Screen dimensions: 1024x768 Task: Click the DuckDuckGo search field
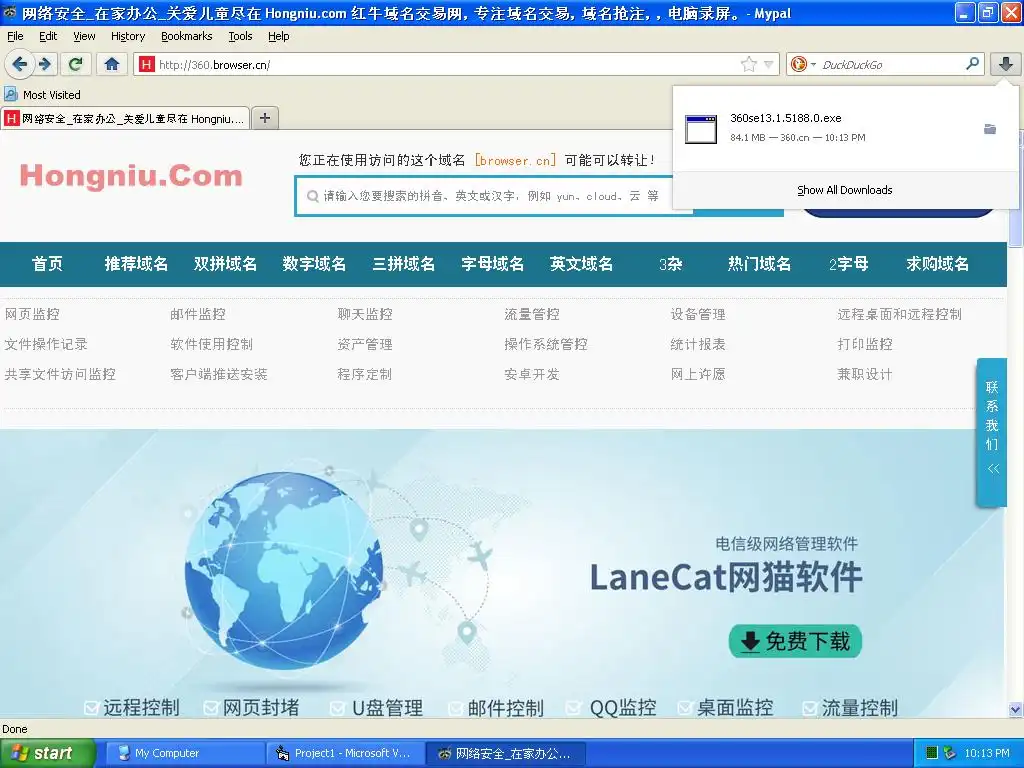(888, 64)
